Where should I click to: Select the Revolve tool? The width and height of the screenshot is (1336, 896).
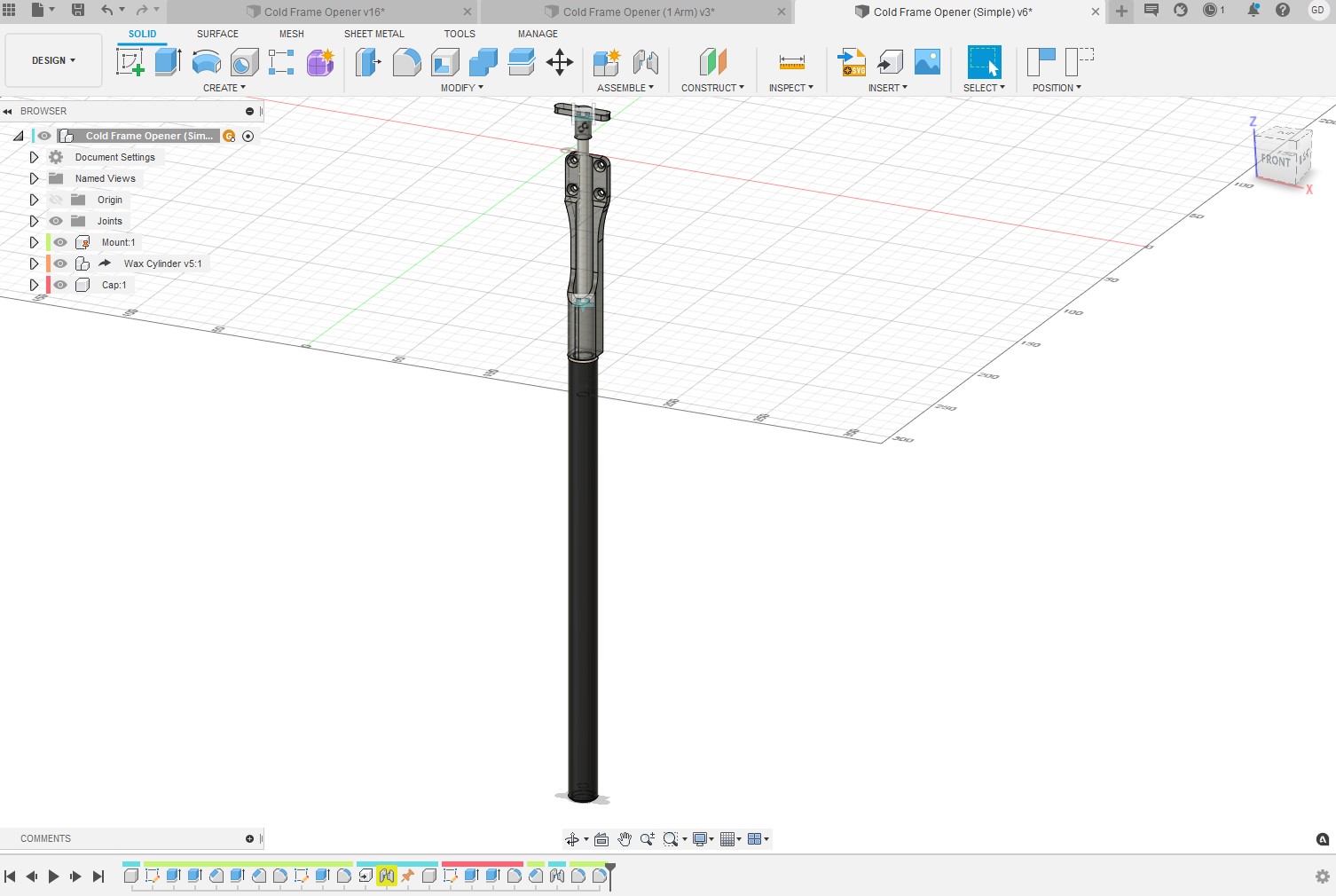206,62
